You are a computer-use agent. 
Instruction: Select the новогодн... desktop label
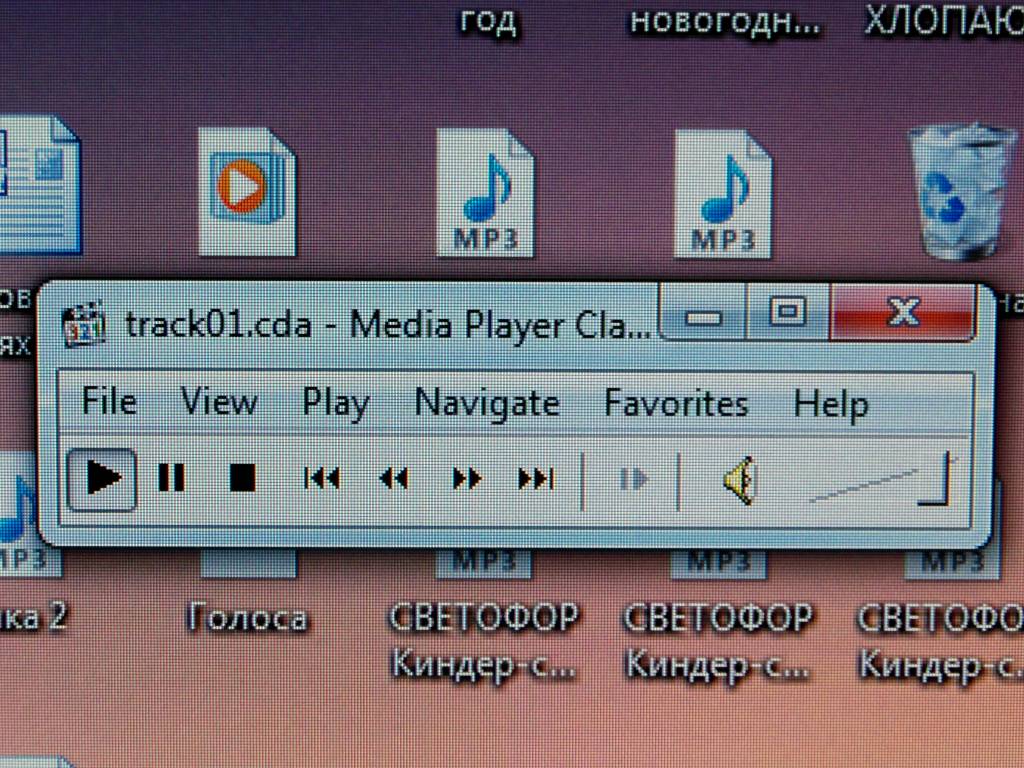[724, 23]
